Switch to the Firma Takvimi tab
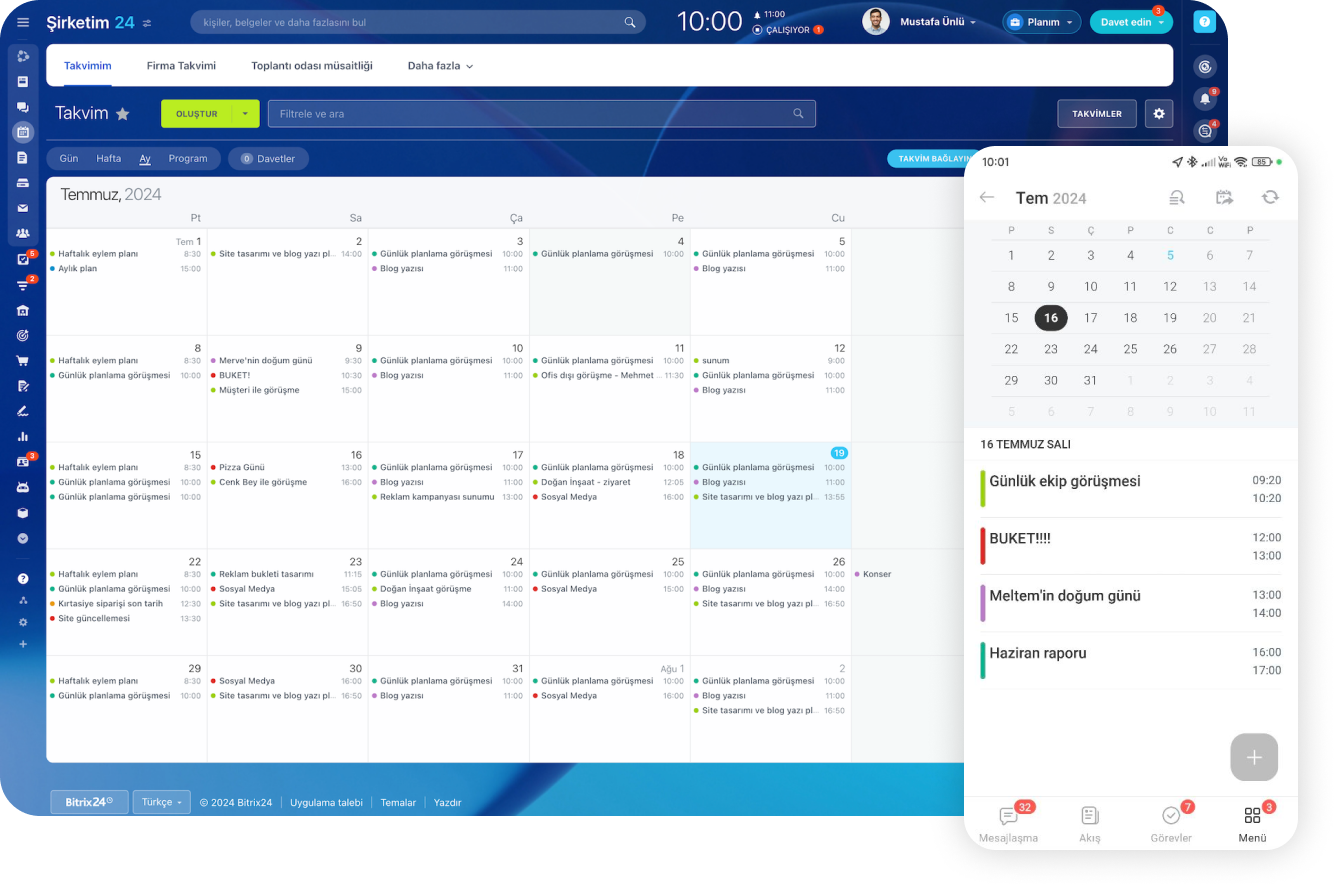The width and height of the screenshot is (1340, 894). 181,66
